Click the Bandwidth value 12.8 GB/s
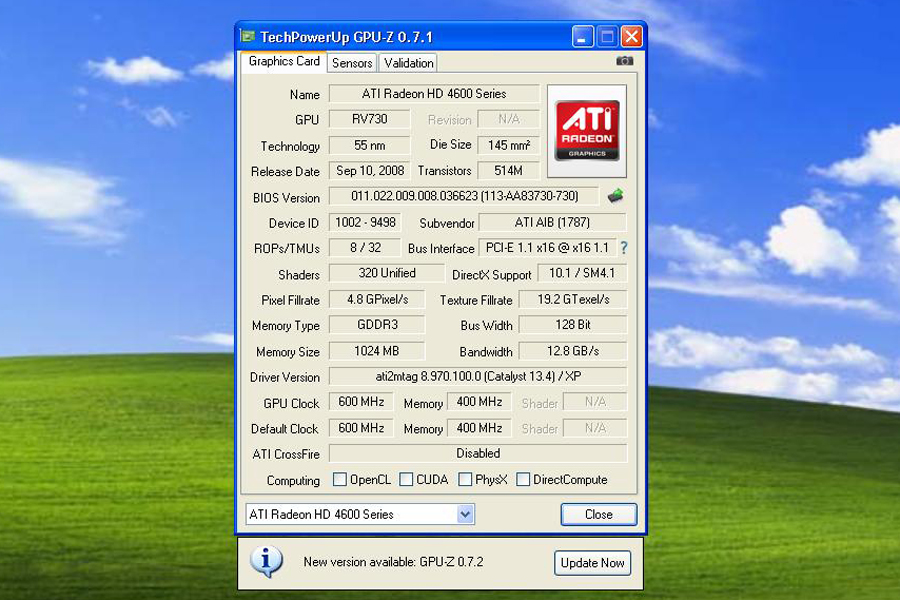This screenshot has height=600, width=900. [573, 351]
